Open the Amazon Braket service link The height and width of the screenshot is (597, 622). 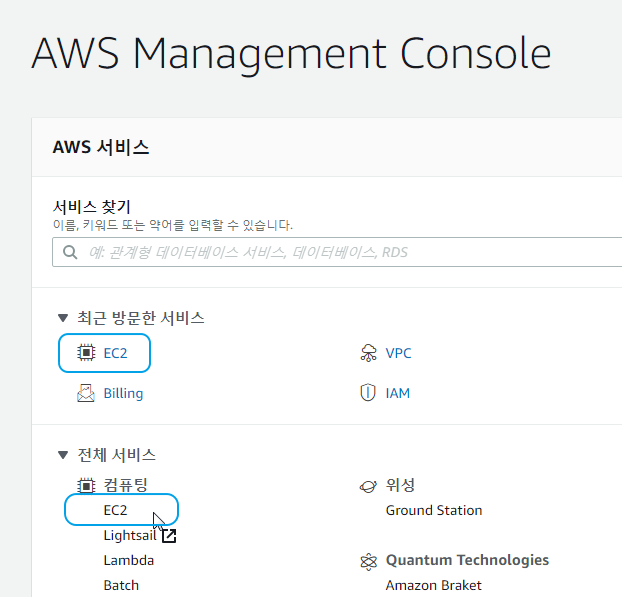[434, 585]
